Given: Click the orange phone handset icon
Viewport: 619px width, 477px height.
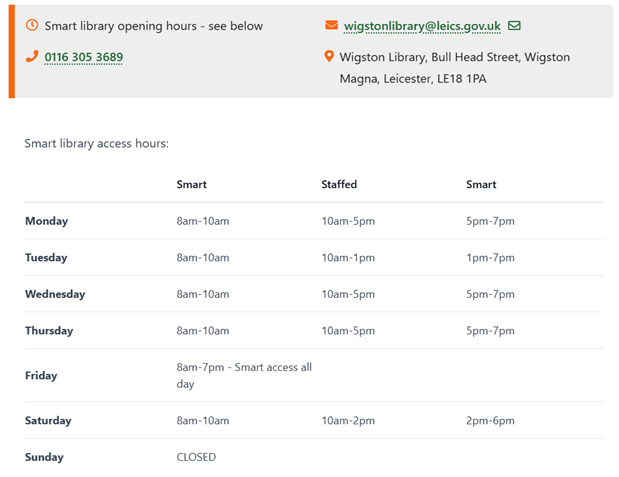Looking at the screenshot, I should click(x=32, y=57).
